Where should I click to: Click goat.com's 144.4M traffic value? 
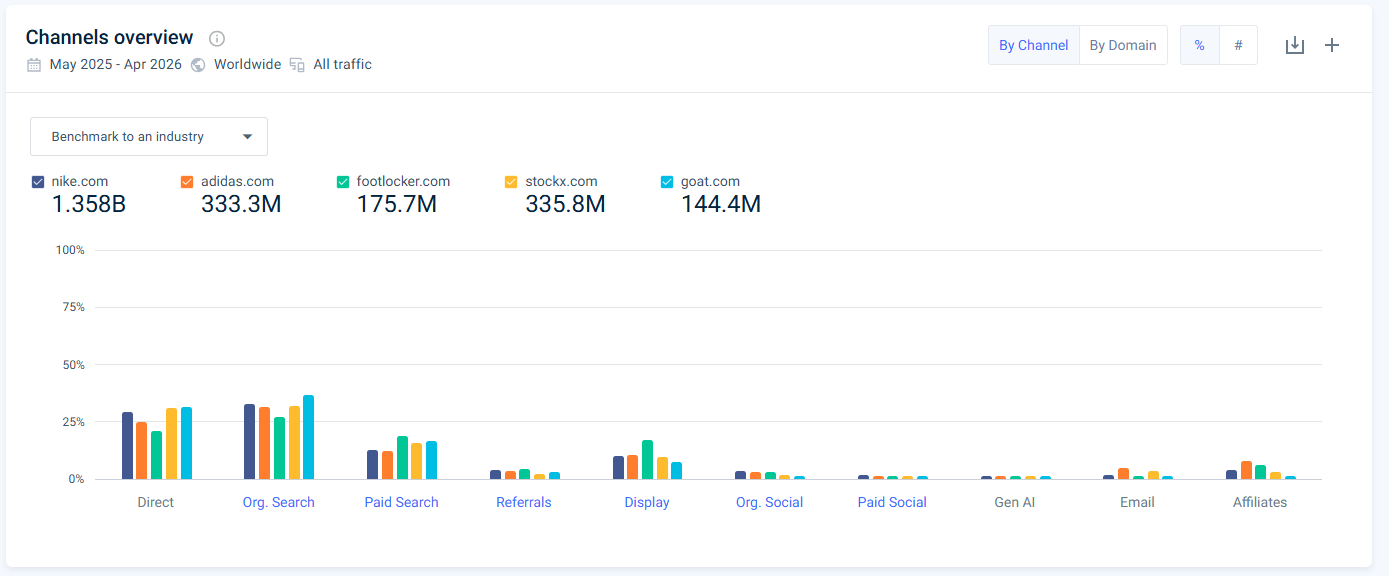pyautogui.click(x=721, y=205)
